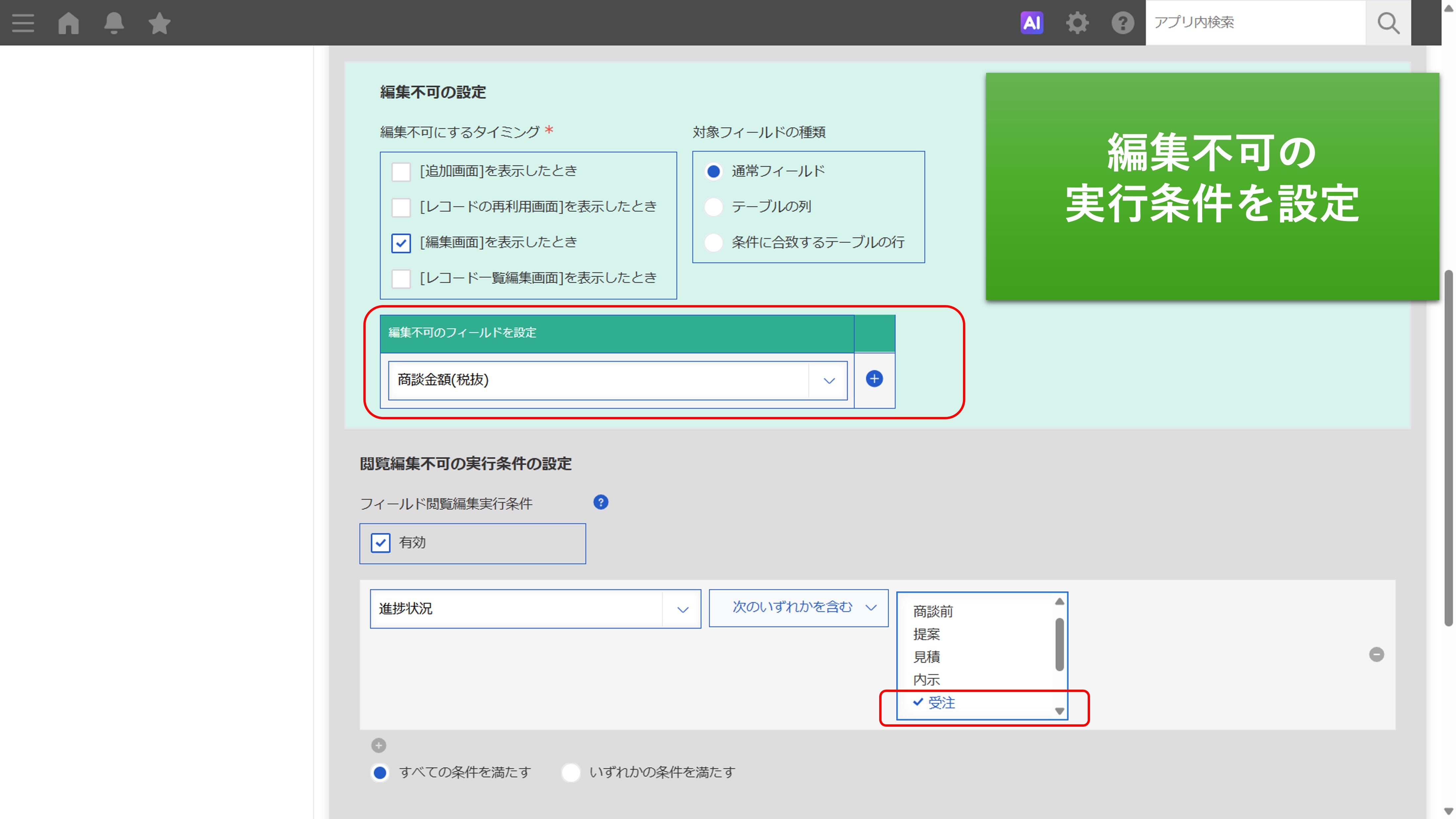Check [追加画面]を表示したとき checkbox
Screen dimensions: 1456x819
point(401,172)
